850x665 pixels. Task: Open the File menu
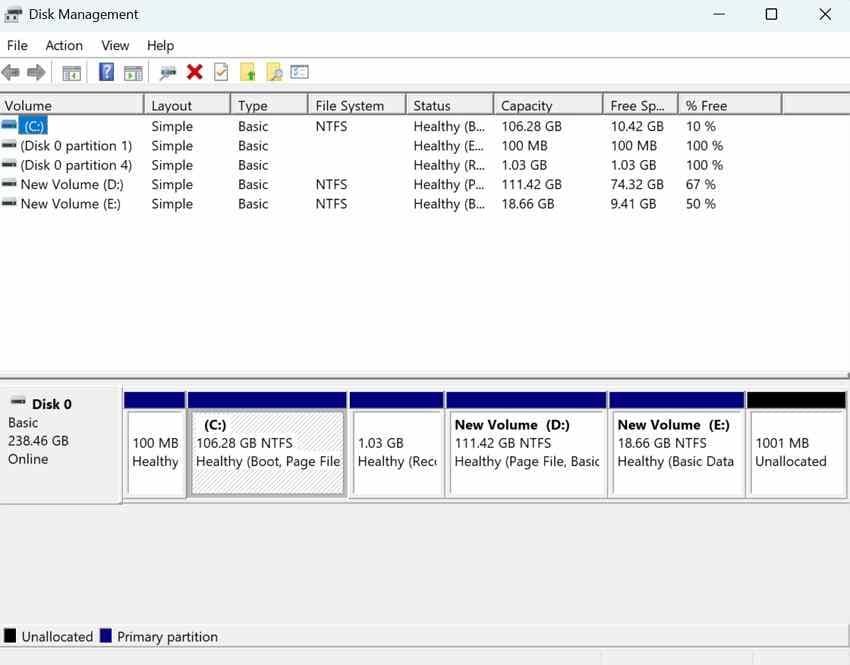click(x=17, y=46)
